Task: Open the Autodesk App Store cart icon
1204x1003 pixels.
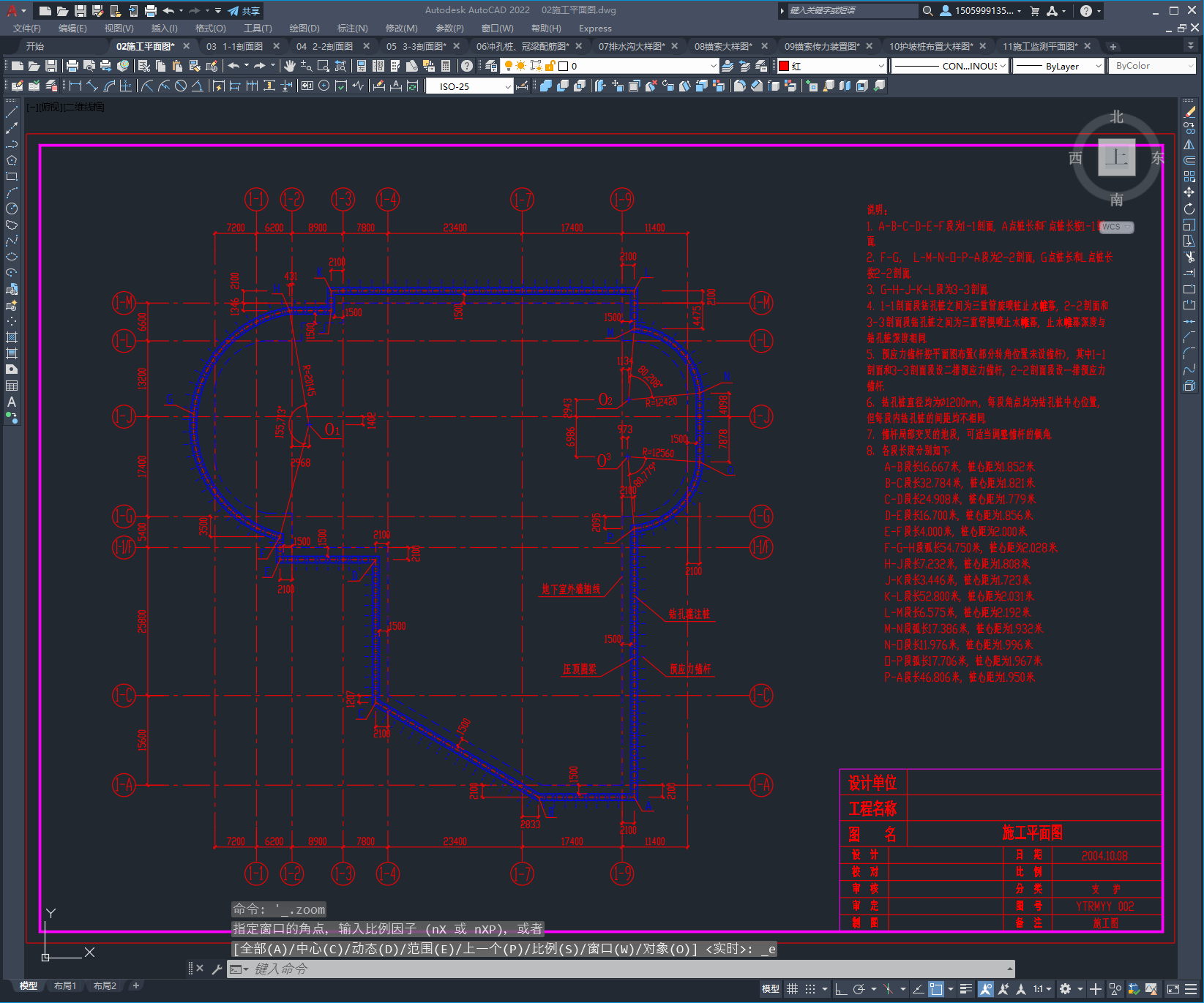Action: tap(1034, 11)
